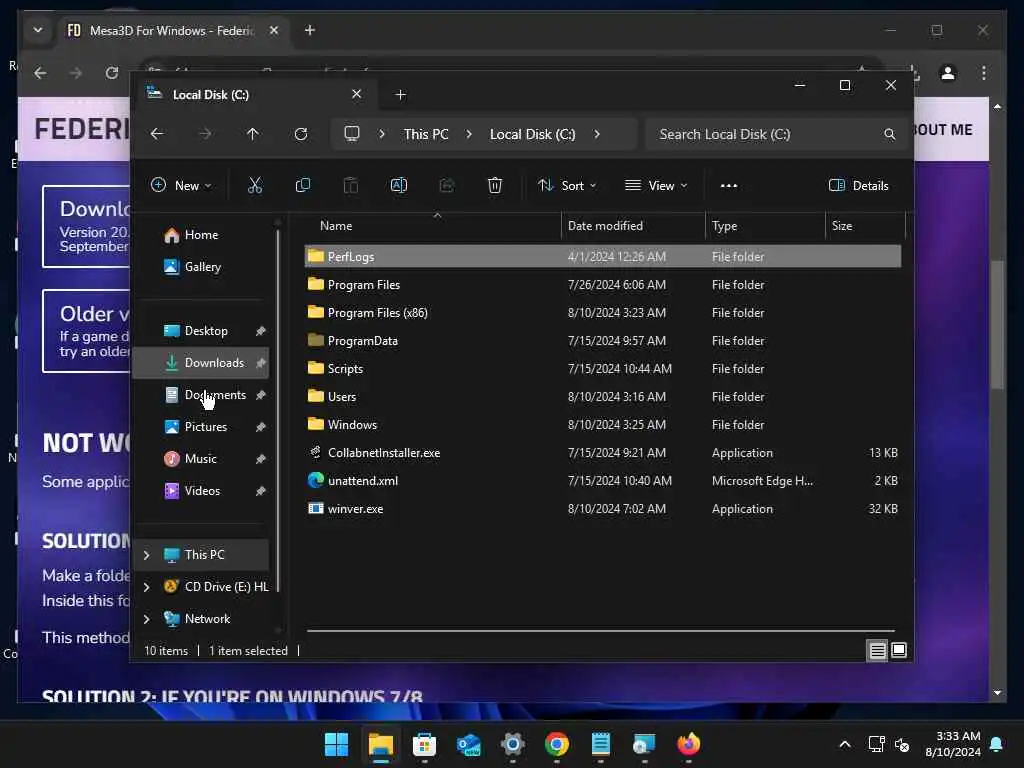
Task: Expand This PC in navigation pane
Action: click(x=146, y=555)
